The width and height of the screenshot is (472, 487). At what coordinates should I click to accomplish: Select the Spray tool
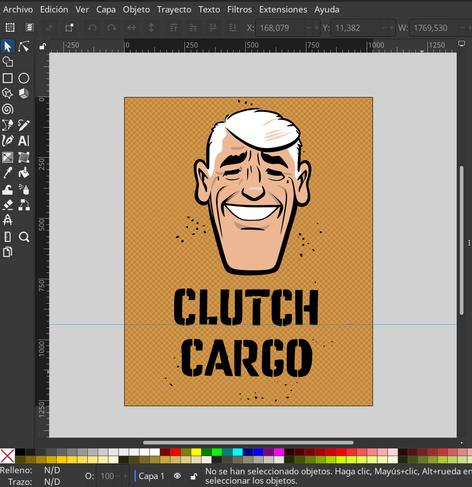pos(24,189)
